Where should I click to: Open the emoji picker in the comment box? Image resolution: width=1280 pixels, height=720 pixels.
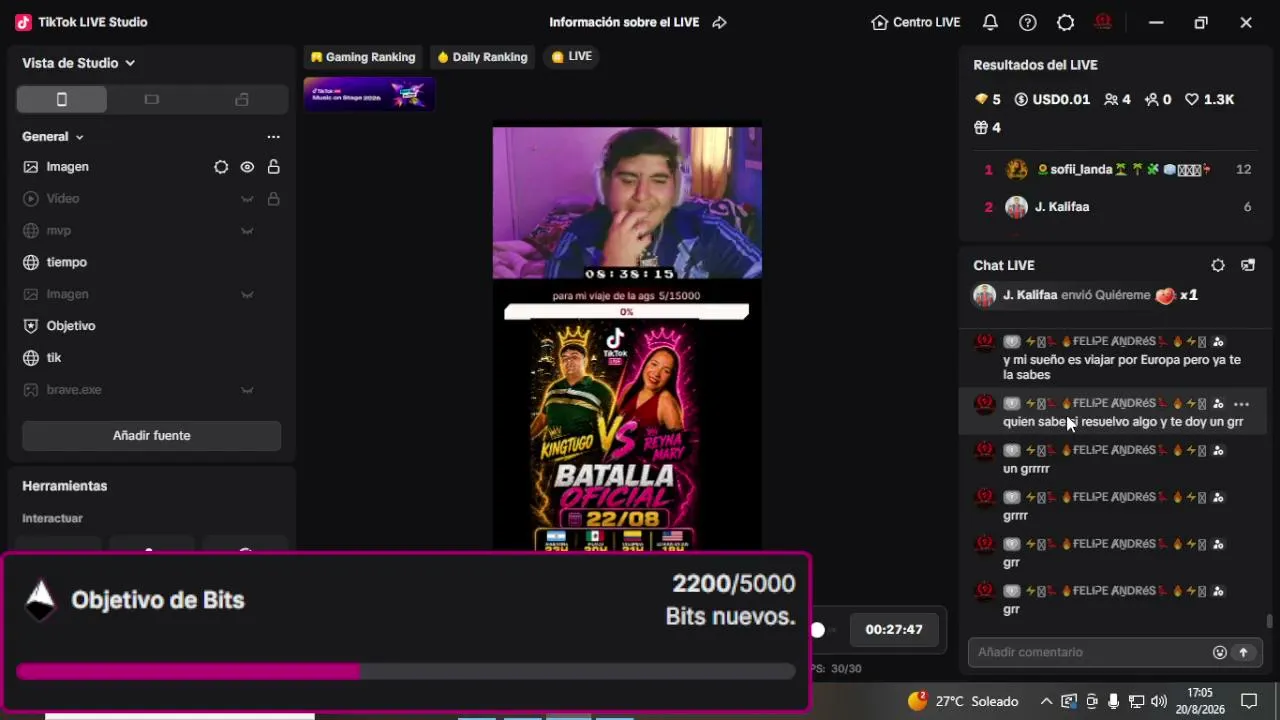(1220, 652)
